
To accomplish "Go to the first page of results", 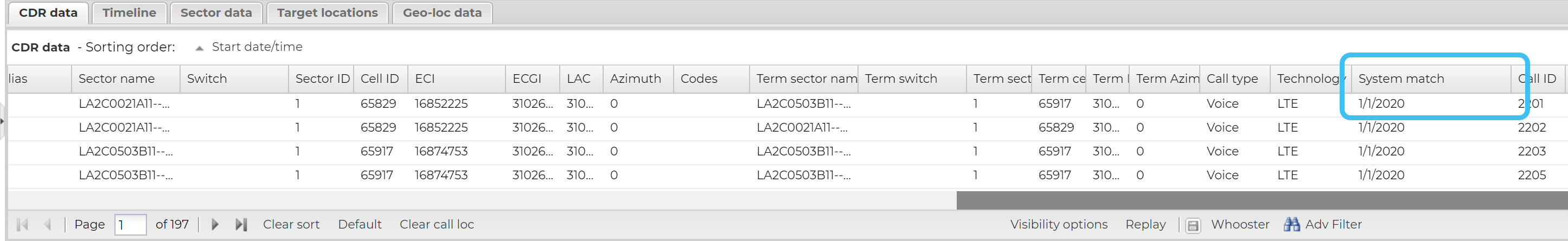I will coord(23,225).
